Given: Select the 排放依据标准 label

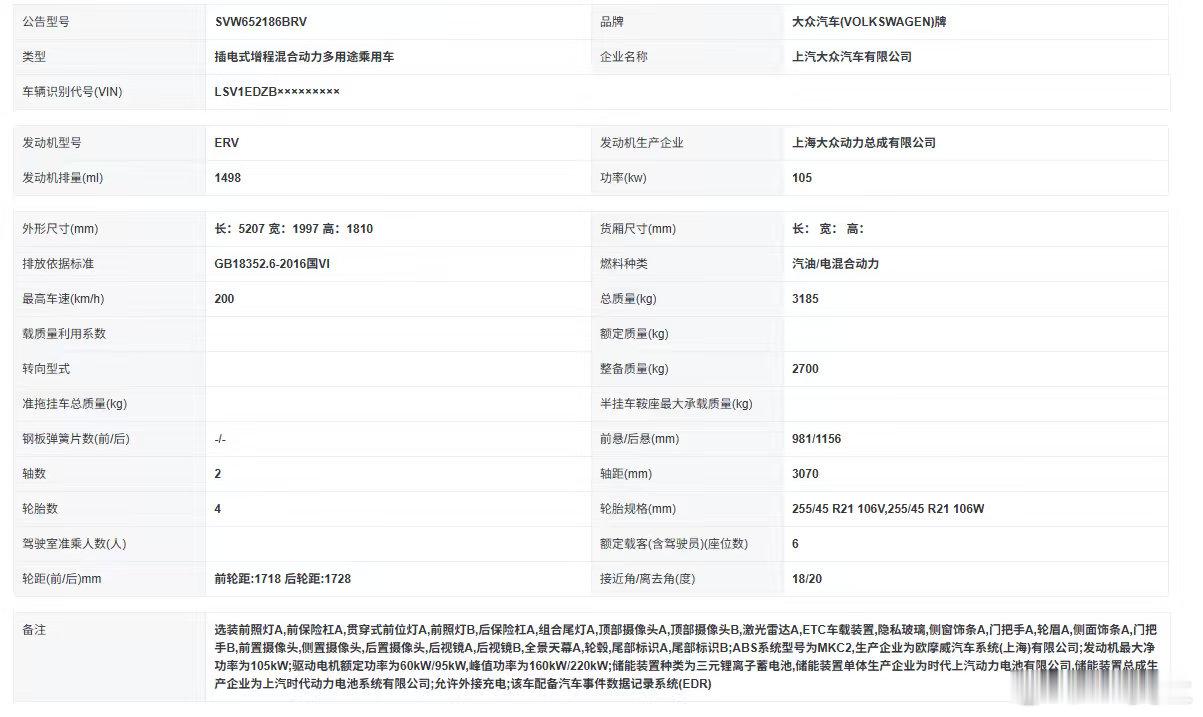Looking at the screenshot, I should [58, 264].
